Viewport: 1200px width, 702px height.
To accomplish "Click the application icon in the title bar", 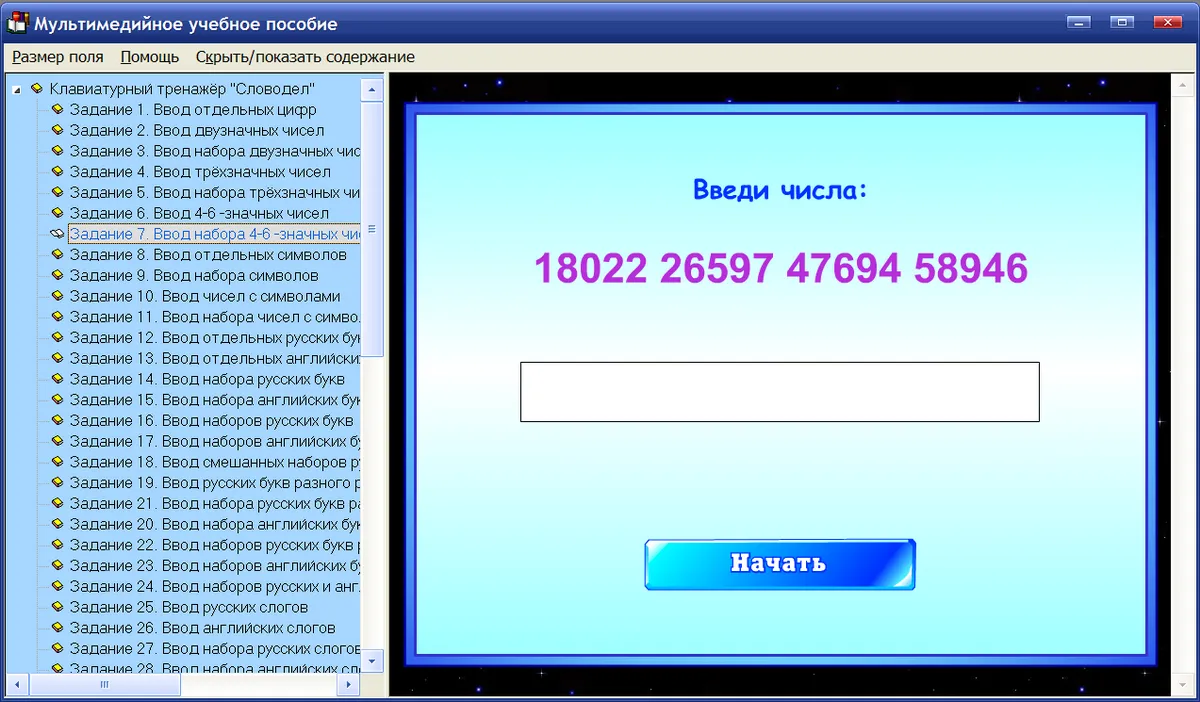I will point(16,22).
